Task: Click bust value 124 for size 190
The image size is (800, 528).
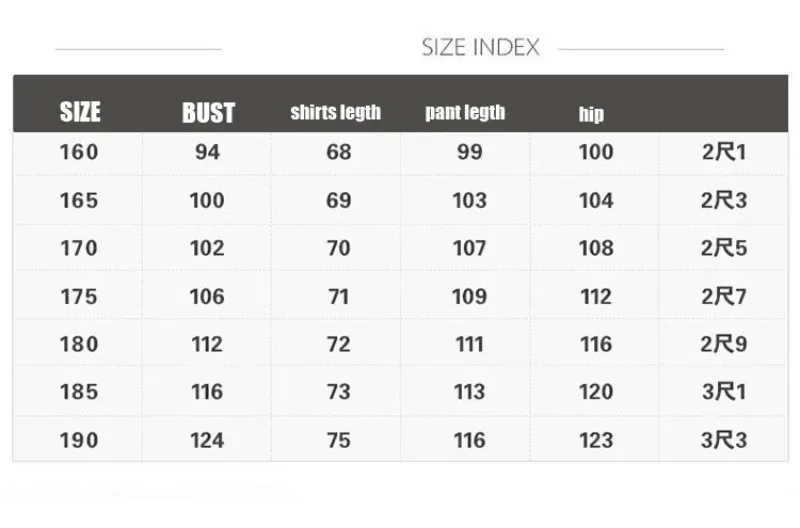Action: (207, 440)
